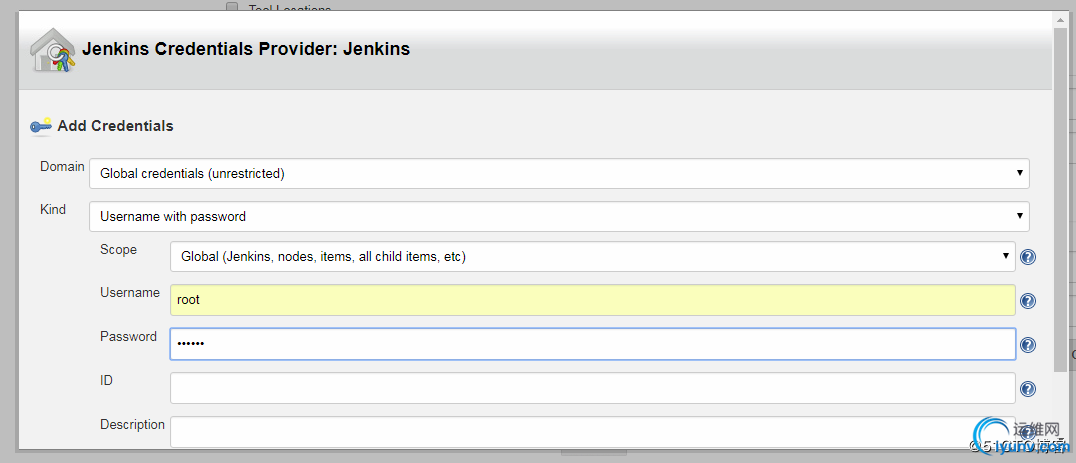Open the Kind dropdown
The width and height of the screenshot is (1076, 463).
tap(559, 216)
